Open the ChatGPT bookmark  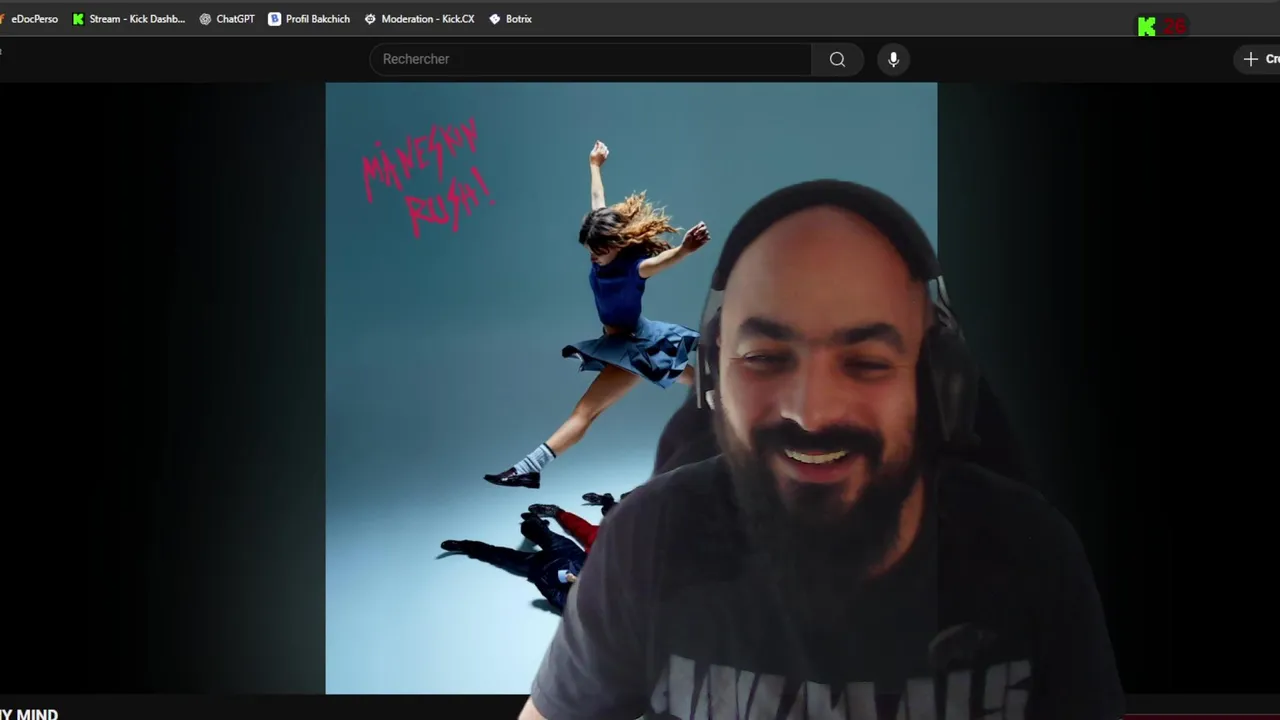click(227, 19)
